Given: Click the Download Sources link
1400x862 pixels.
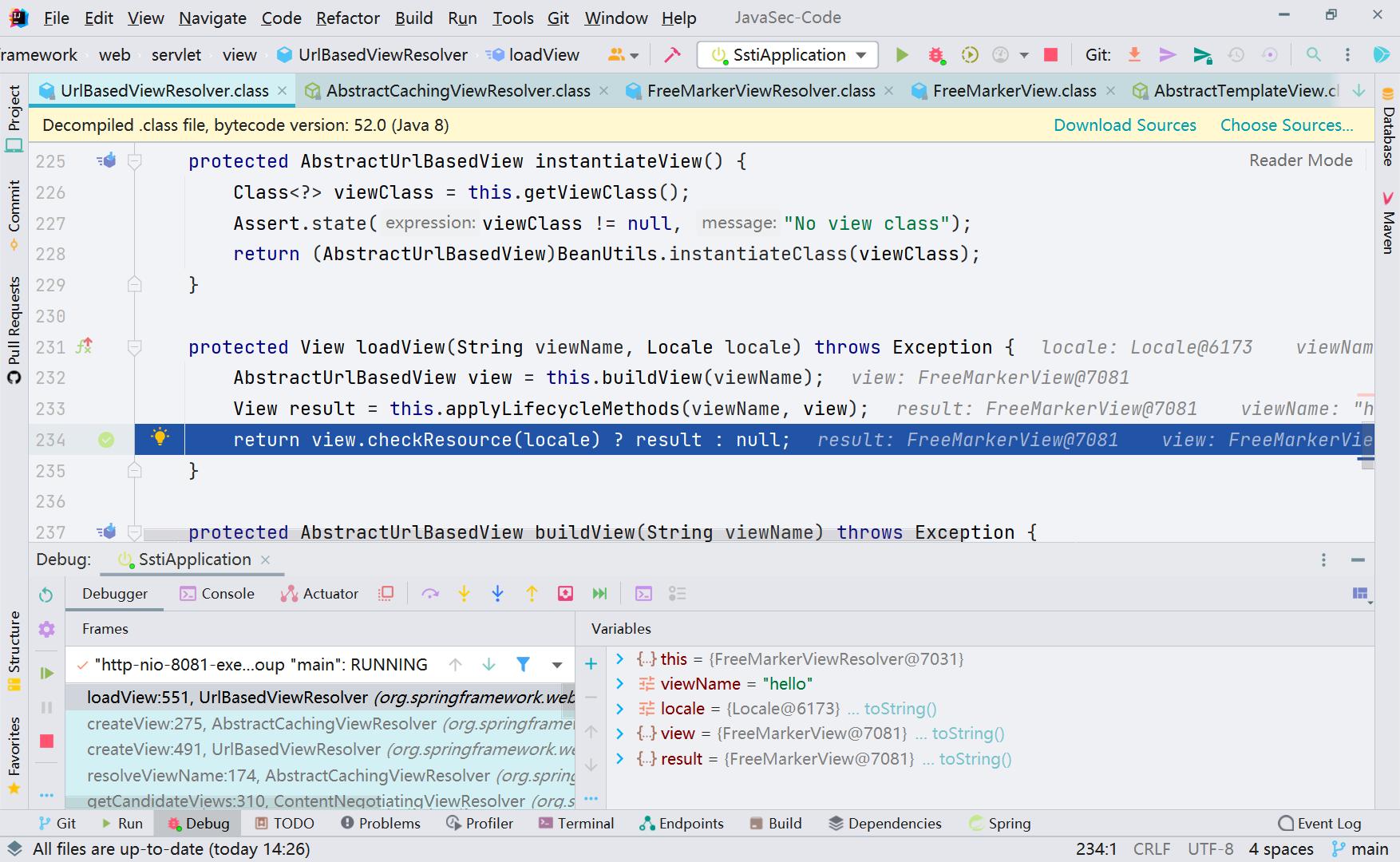Looking at the screenshot, I should point(1125,125).
